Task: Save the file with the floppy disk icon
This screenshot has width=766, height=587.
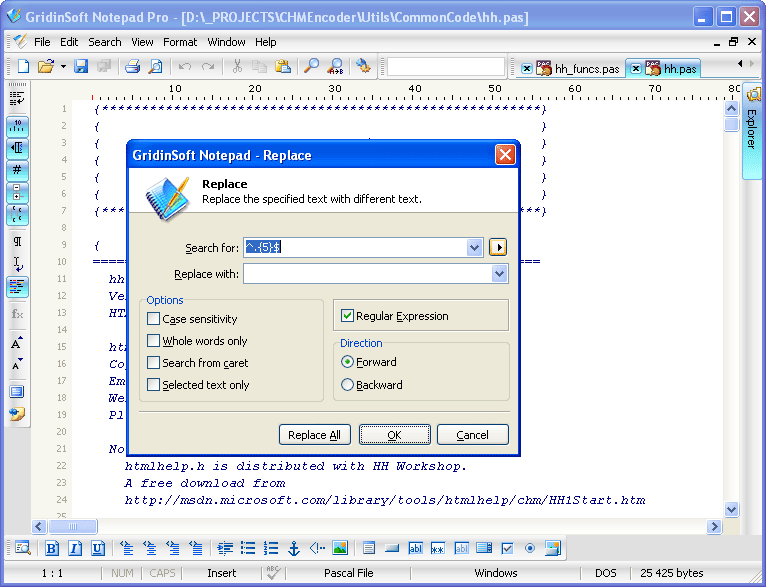Action: 81,66
